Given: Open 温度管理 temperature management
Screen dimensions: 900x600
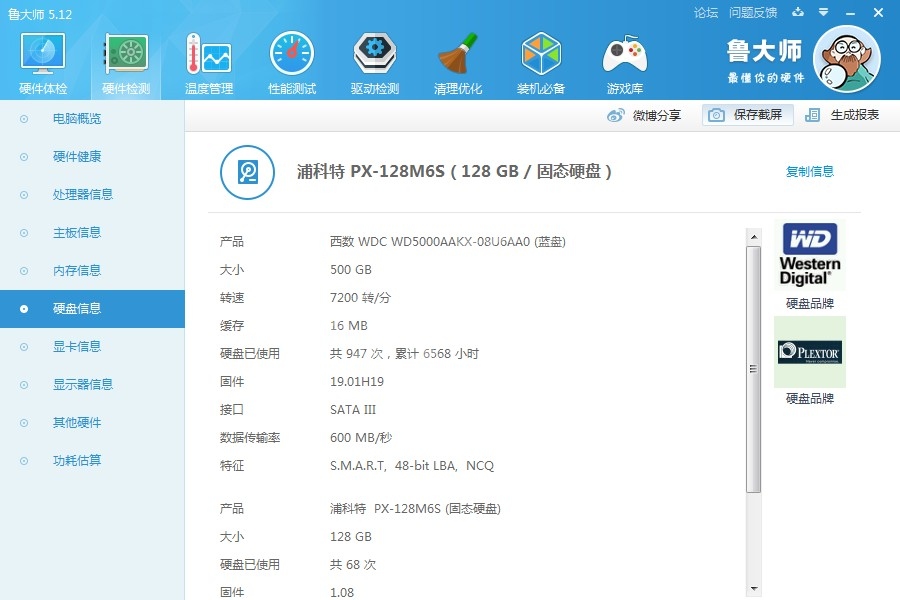Looking at the screenshot, I should (x=209, y=63).
